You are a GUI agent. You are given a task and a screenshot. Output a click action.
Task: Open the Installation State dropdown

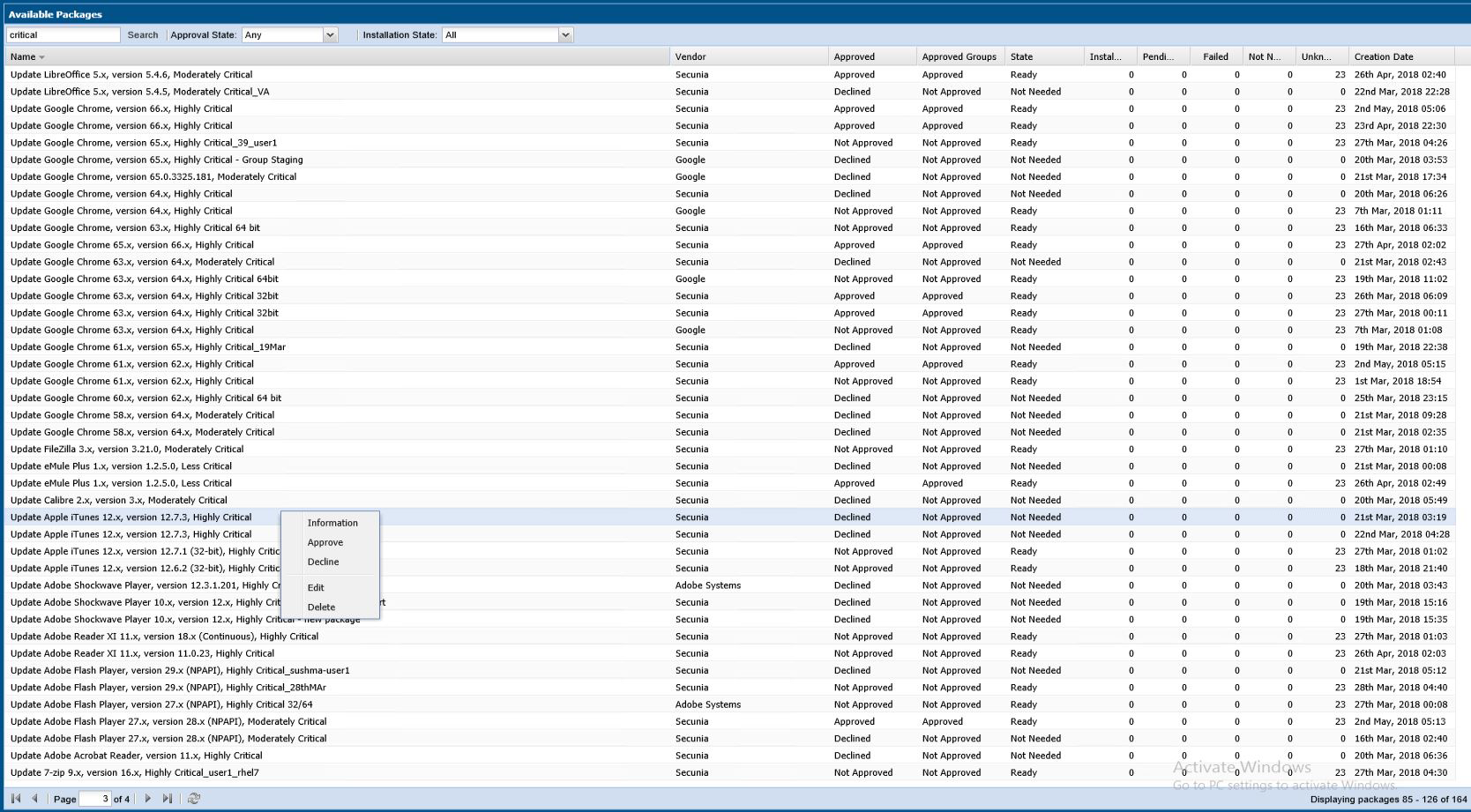coord(565,35)
